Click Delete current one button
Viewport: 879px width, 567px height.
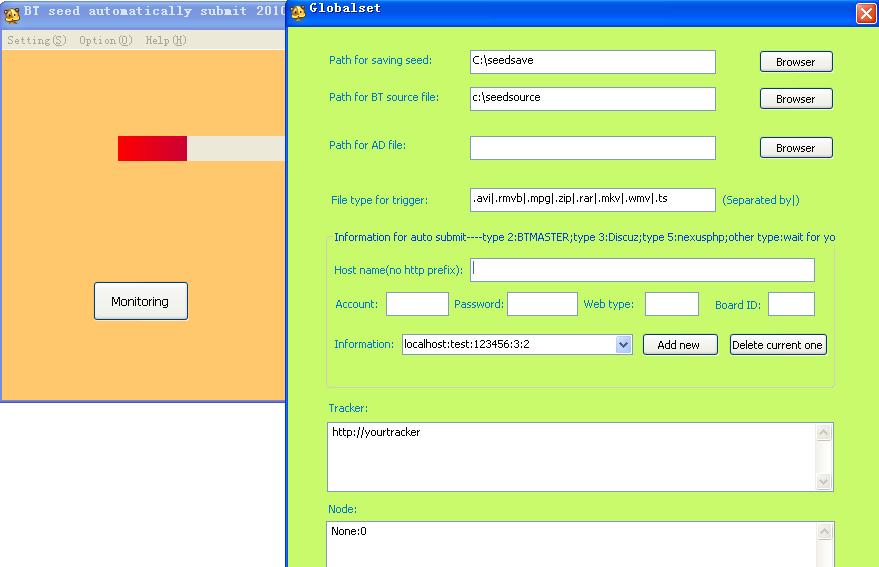click(778, 345)
